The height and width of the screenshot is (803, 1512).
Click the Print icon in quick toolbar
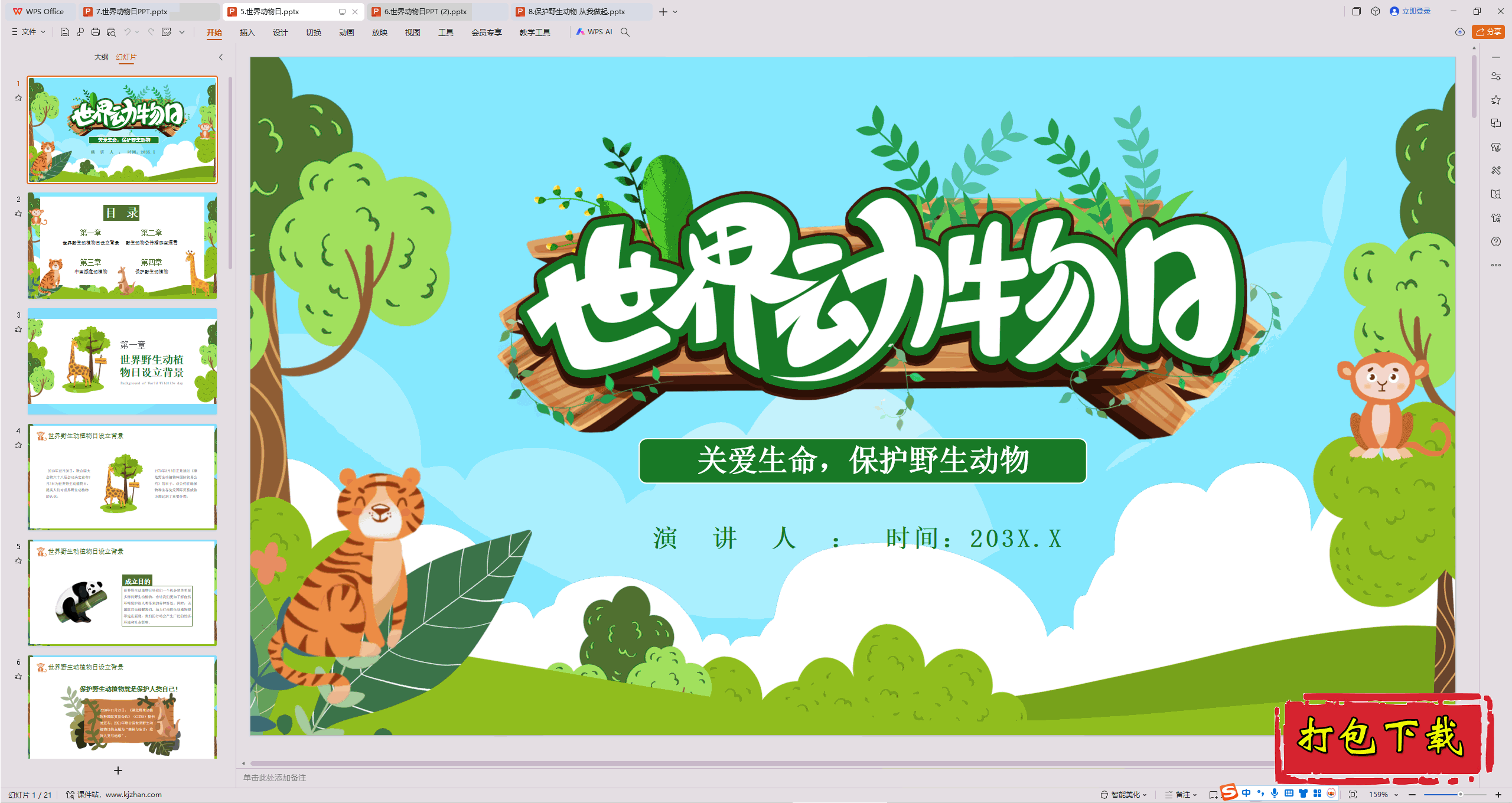pos(96,32)
